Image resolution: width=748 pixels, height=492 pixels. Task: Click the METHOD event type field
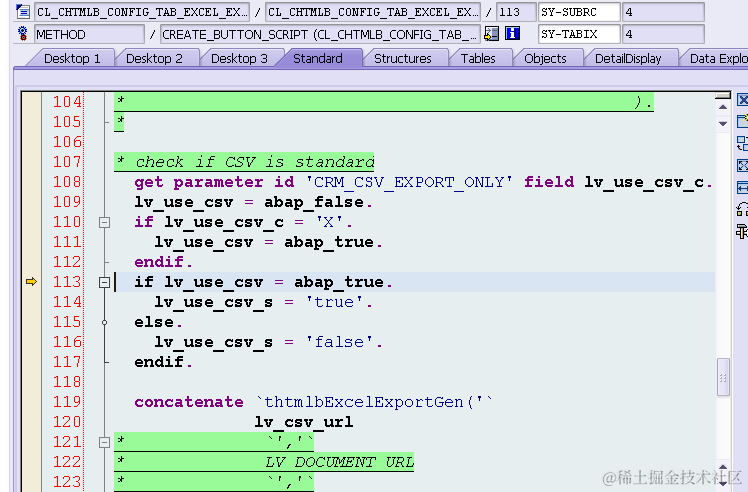pyautogui.click(x=89, y=34)
